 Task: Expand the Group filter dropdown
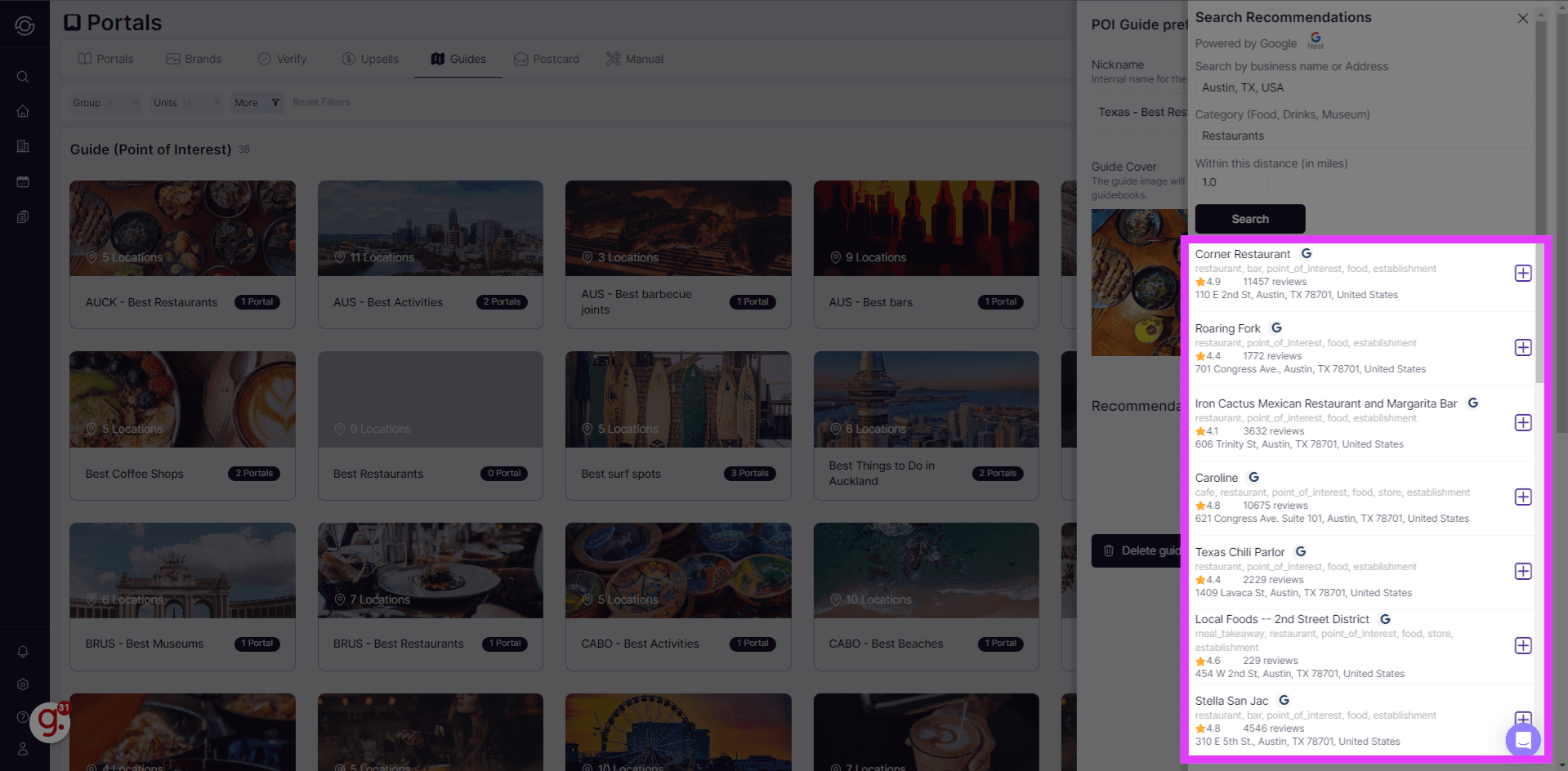105,102
